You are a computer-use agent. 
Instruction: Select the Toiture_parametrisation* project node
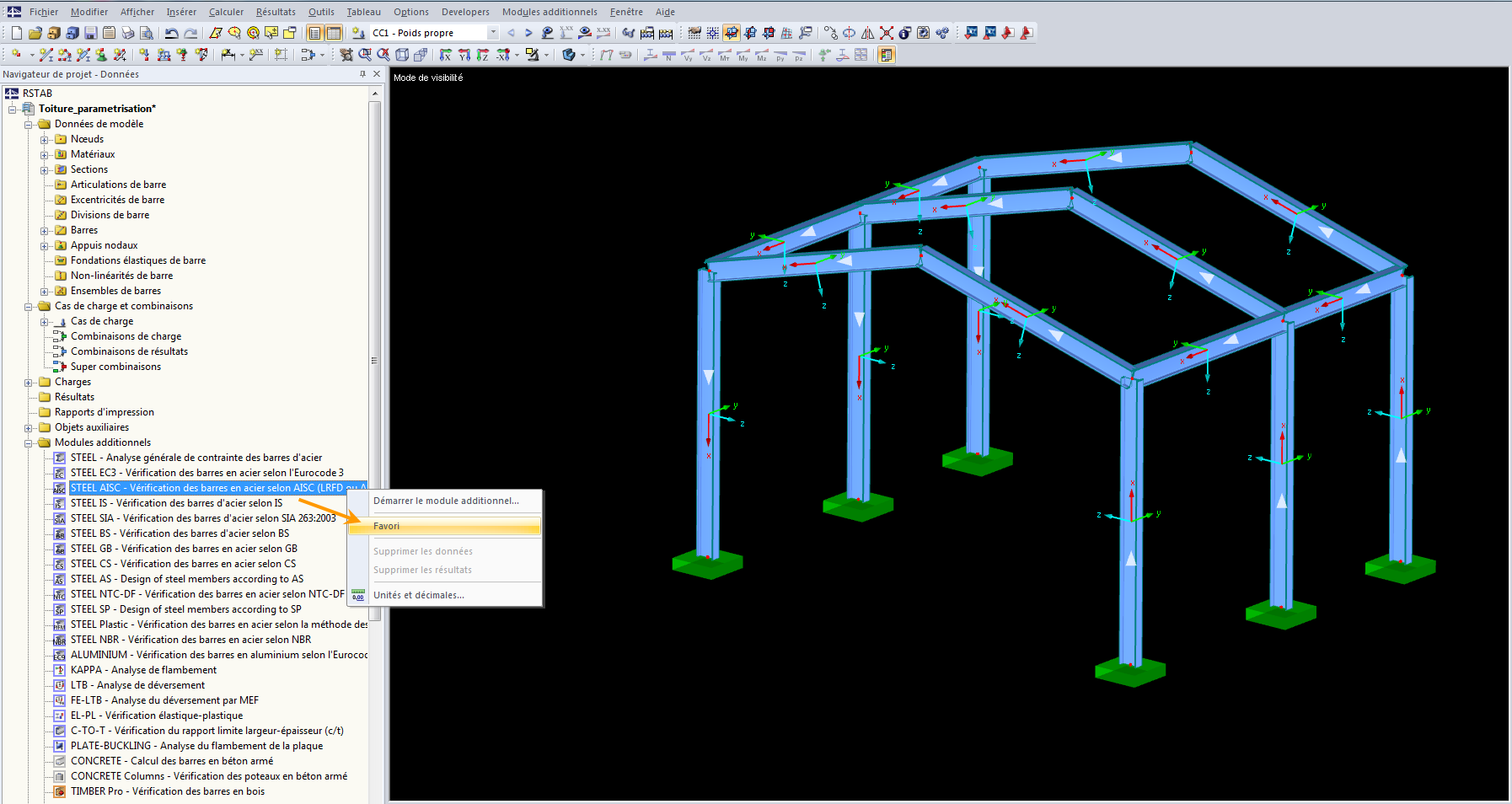[97, 109]
